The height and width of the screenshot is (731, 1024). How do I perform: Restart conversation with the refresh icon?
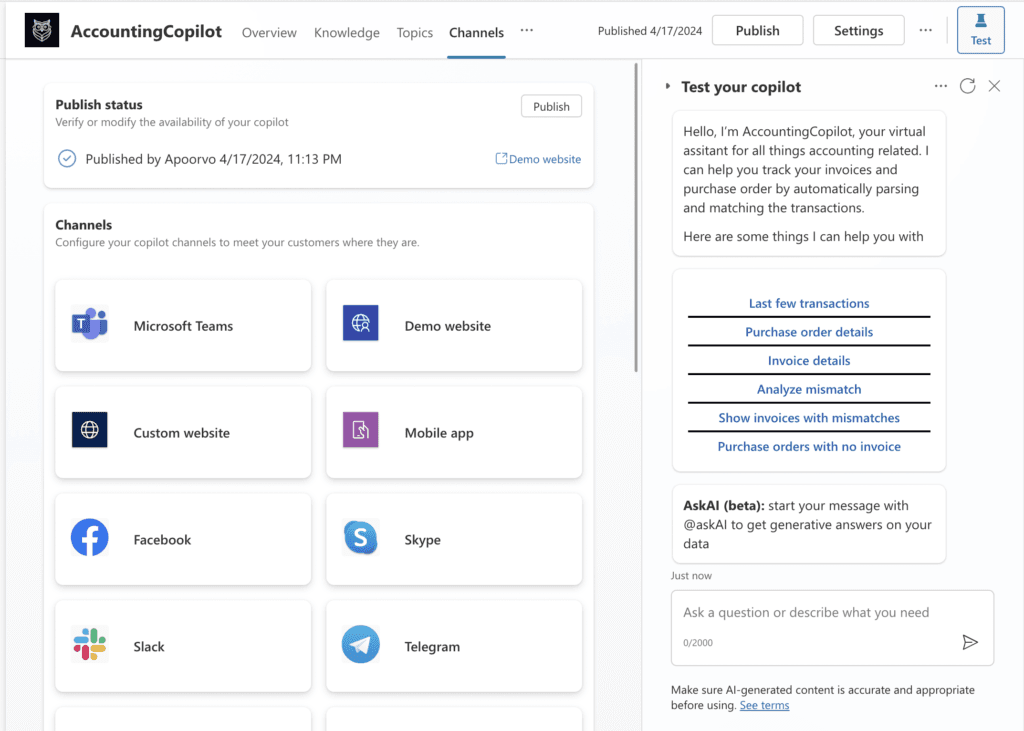[x=967, y=86]
